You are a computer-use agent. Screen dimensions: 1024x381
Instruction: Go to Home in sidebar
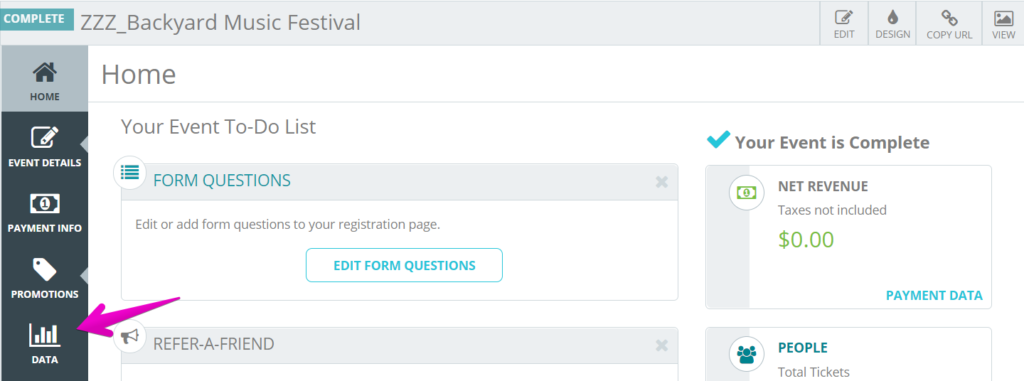(44, 79)
